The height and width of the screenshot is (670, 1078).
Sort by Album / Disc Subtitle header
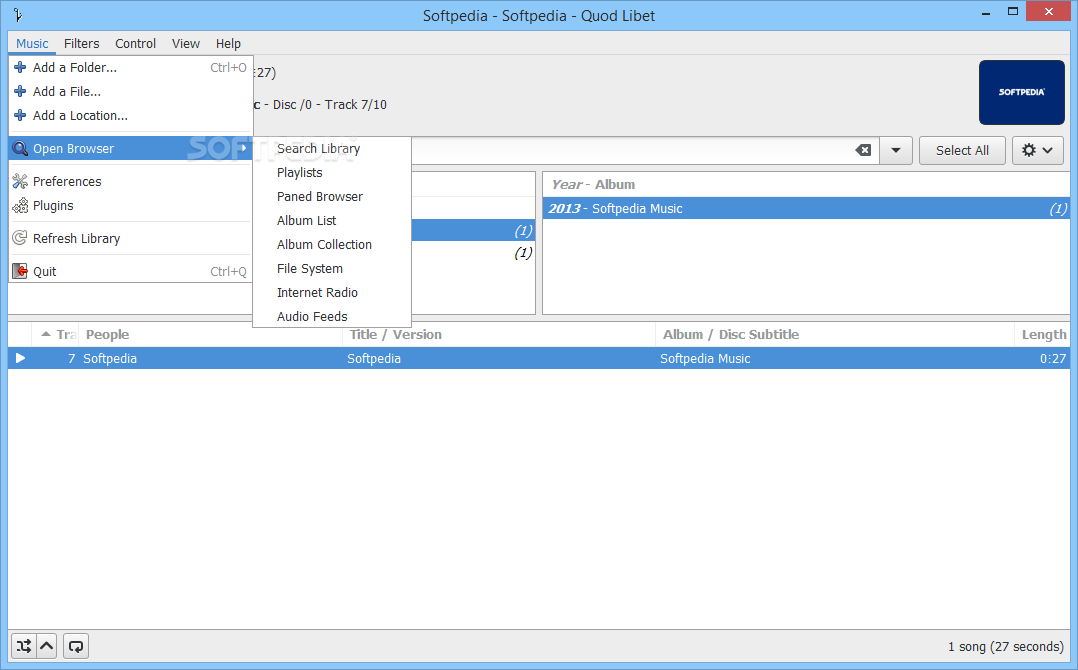(x=834, y=335)
